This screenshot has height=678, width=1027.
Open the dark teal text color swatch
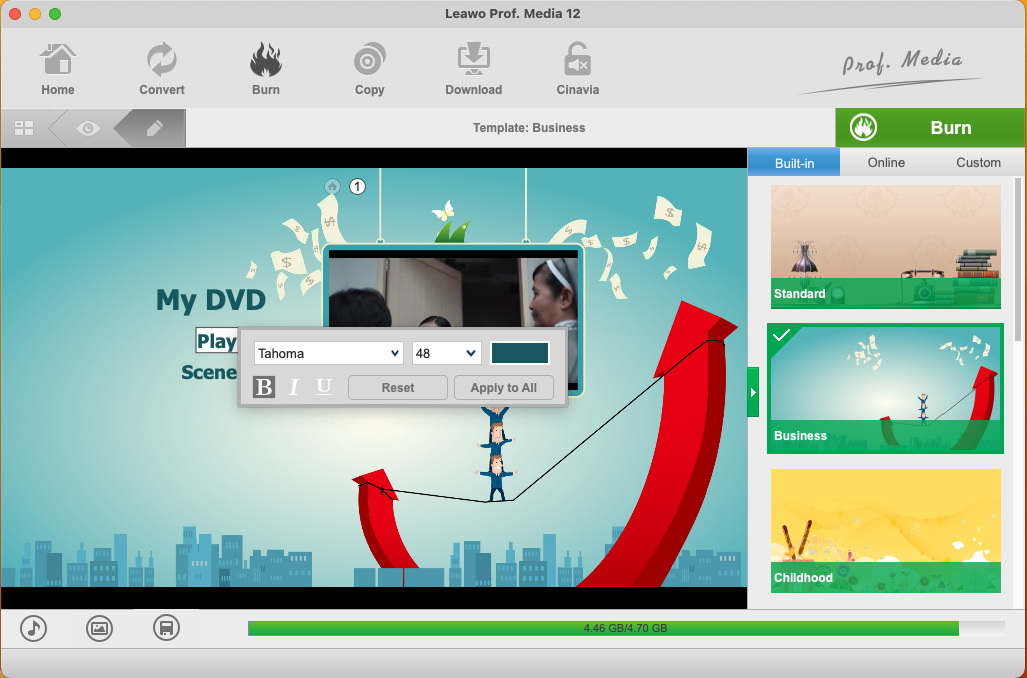(x=520, y=353)
